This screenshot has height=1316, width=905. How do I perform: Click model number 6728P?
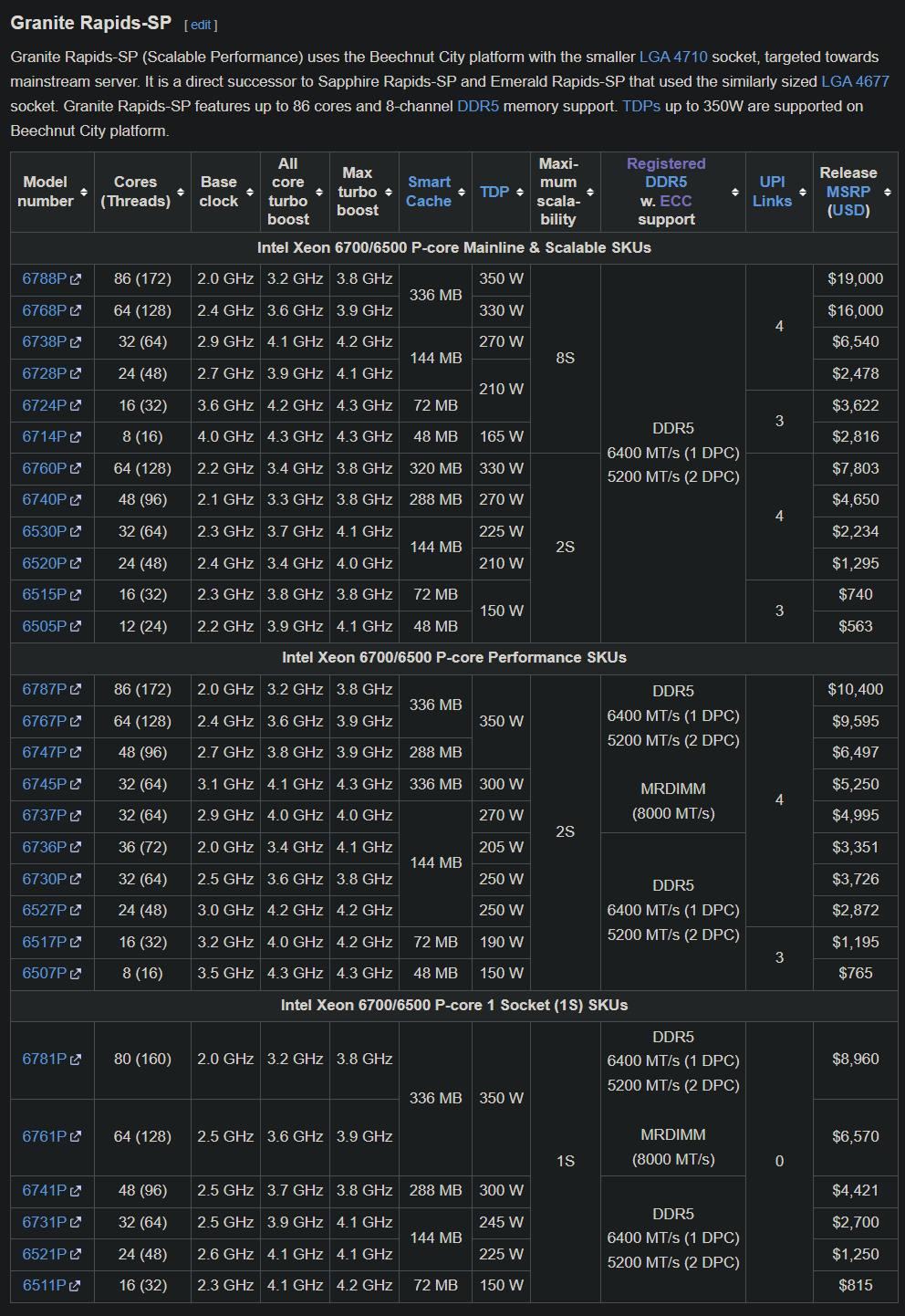(x=45, y=373)
